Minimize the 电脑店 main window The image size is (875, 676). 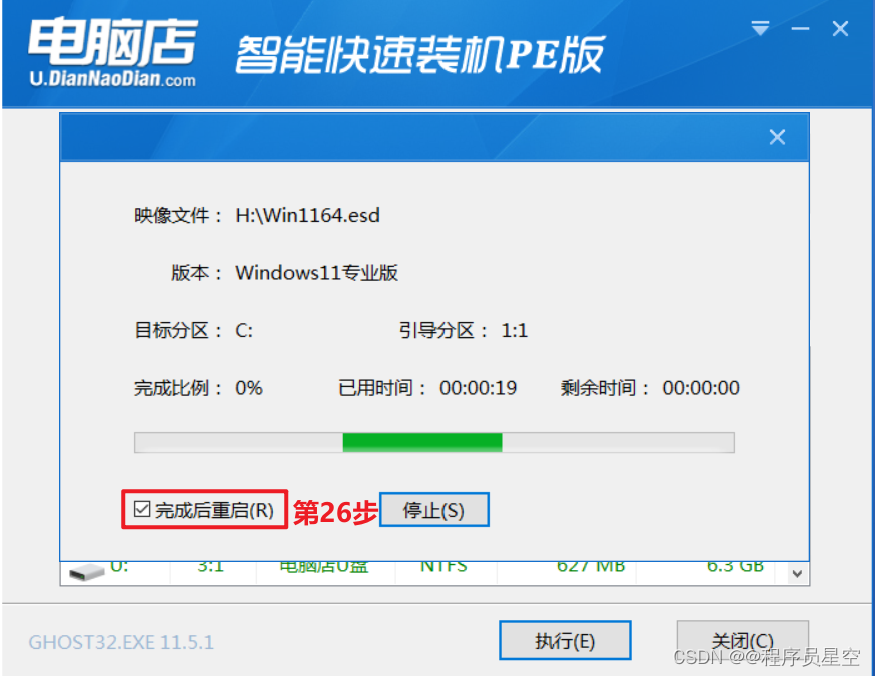(800, 28)
